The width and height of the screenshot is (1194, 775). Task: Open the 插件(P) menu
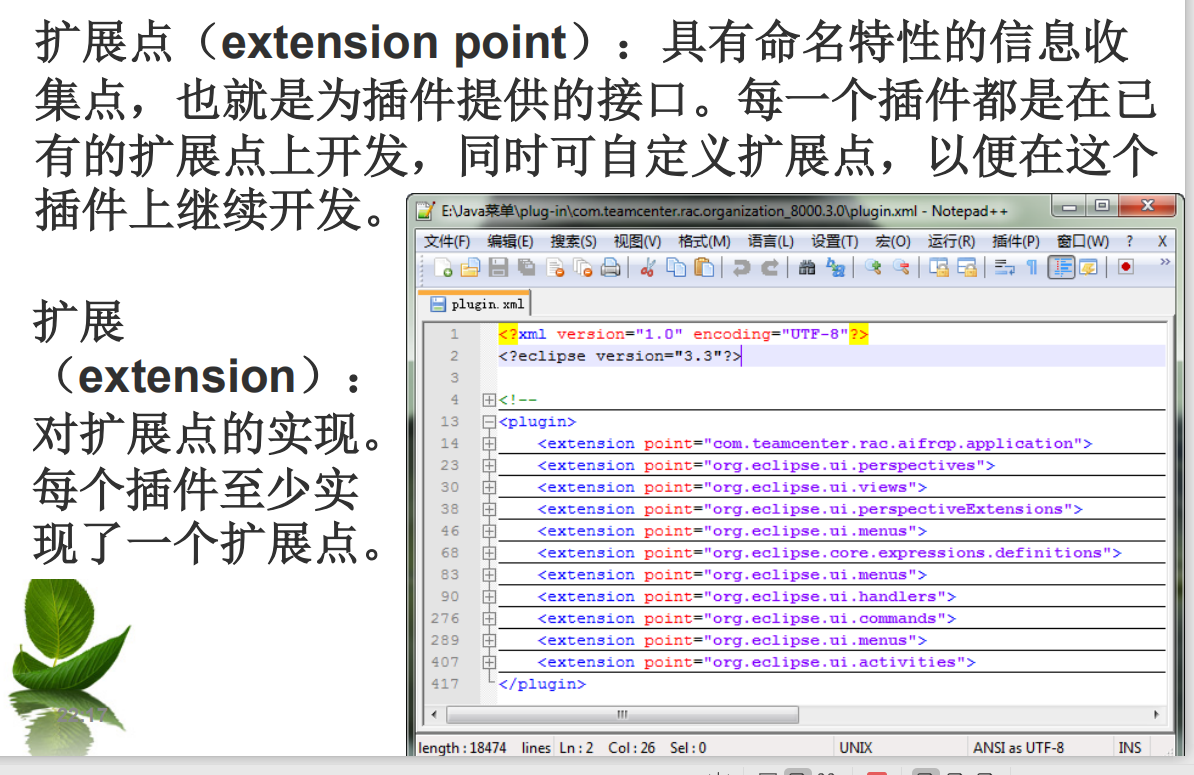pyautogui.click(x=1015, y=241)
